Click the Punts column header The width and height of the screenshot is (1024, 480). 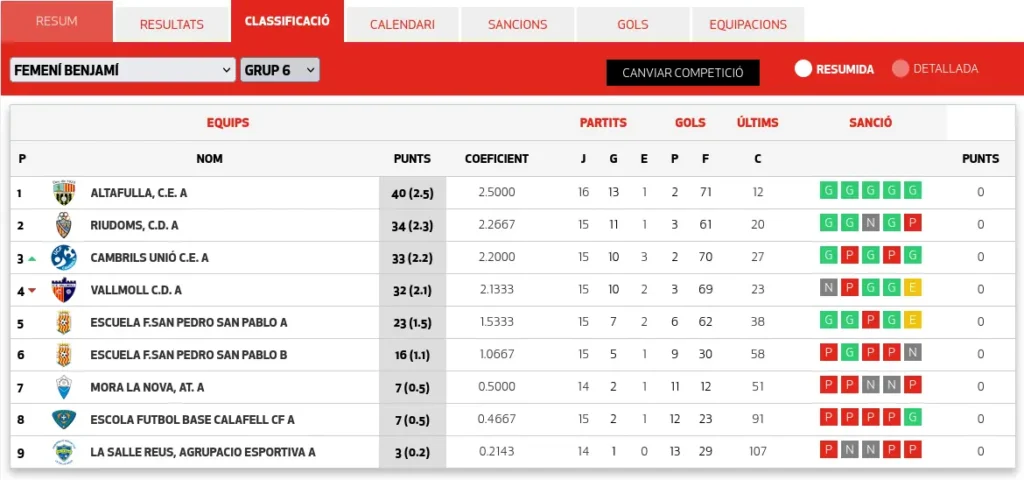[x=412, y=159]
